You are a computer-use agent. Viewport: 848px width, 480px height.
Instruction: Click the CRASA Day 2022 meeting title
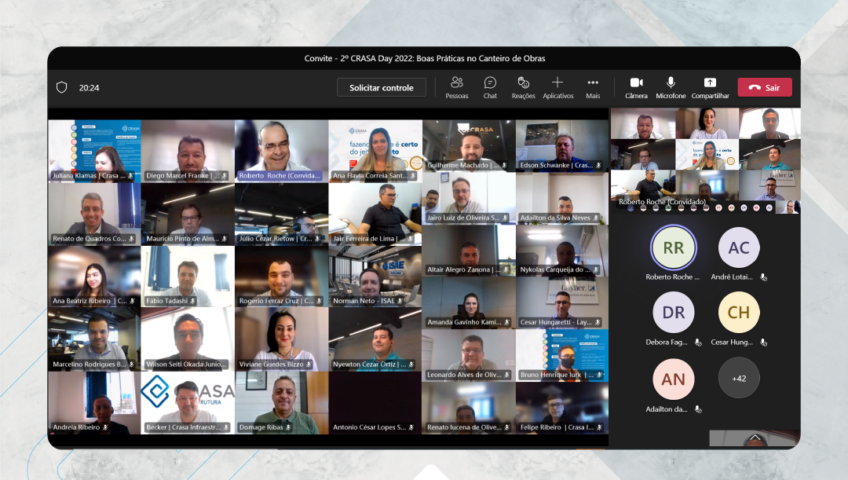click(425, 58)
